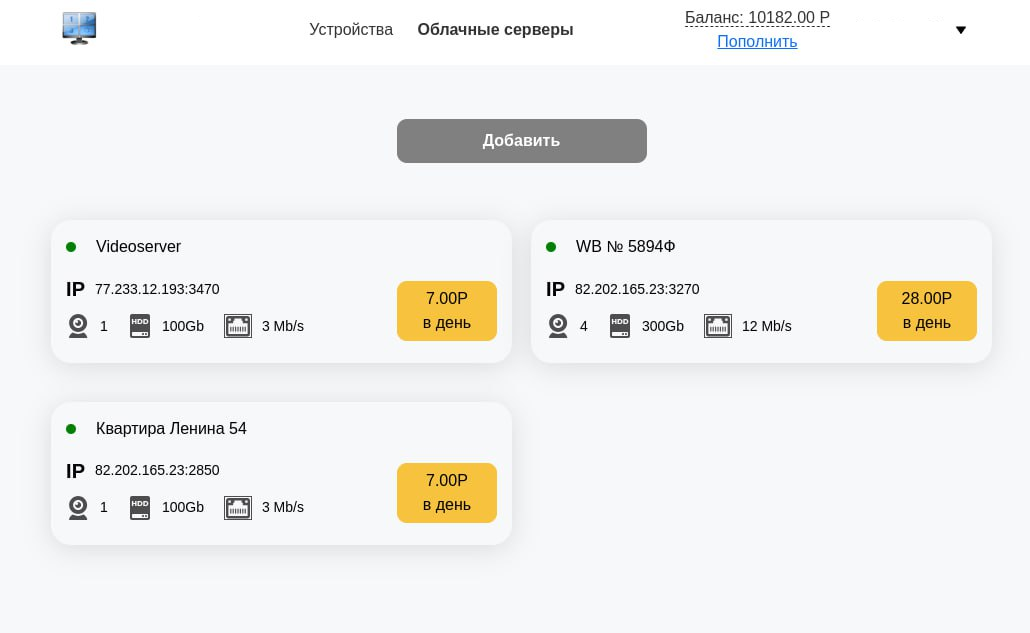This screenshot has width=1030, height=633.
Task: Click camera icon on Квартира Ленина 54 card
Action: 78,508
